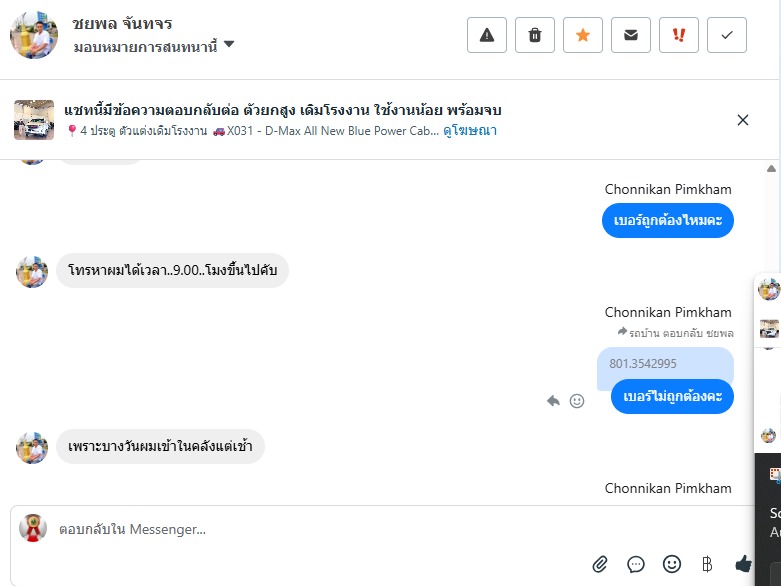Click the warning triangle report button

487,35
